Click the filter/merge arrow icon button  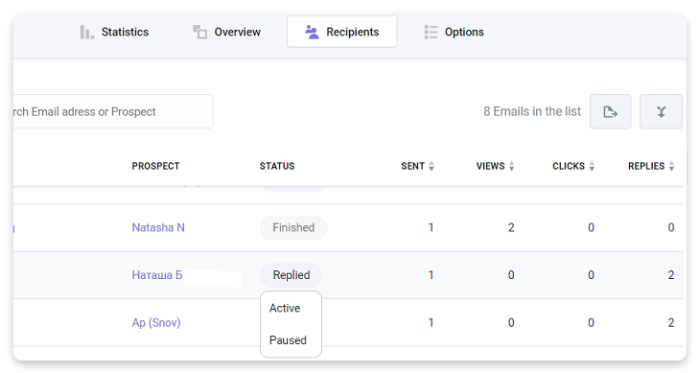point(661,112)
